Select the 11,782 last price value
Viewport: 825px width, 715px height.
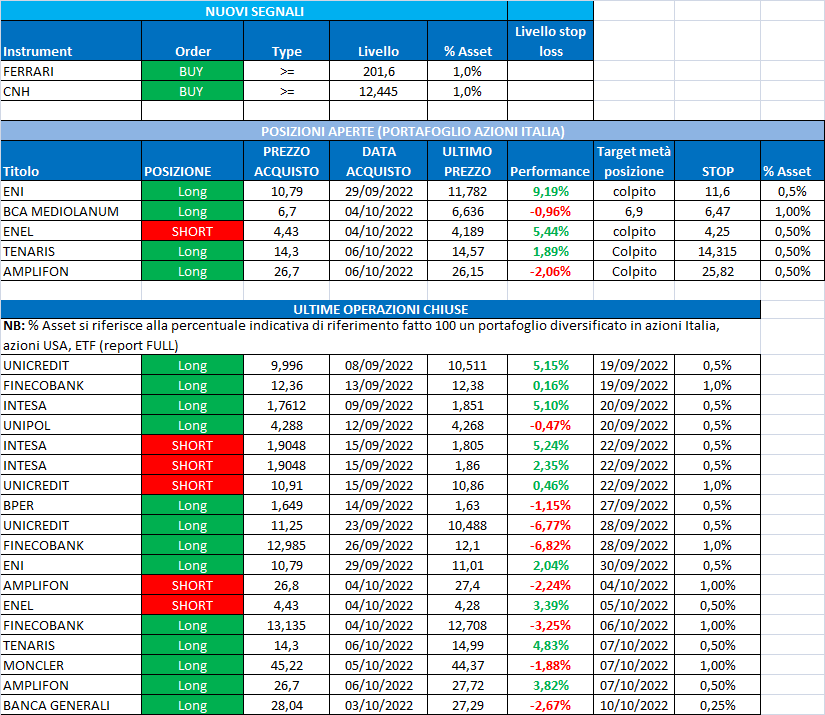point(467,191)
